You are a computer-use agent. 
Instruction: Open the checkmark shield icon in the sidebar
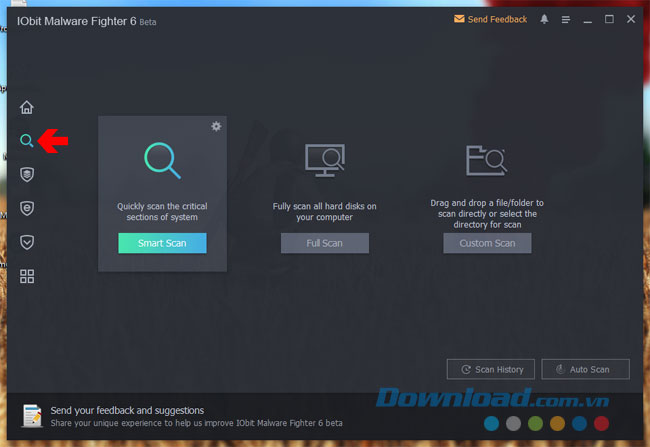point(27,242)
